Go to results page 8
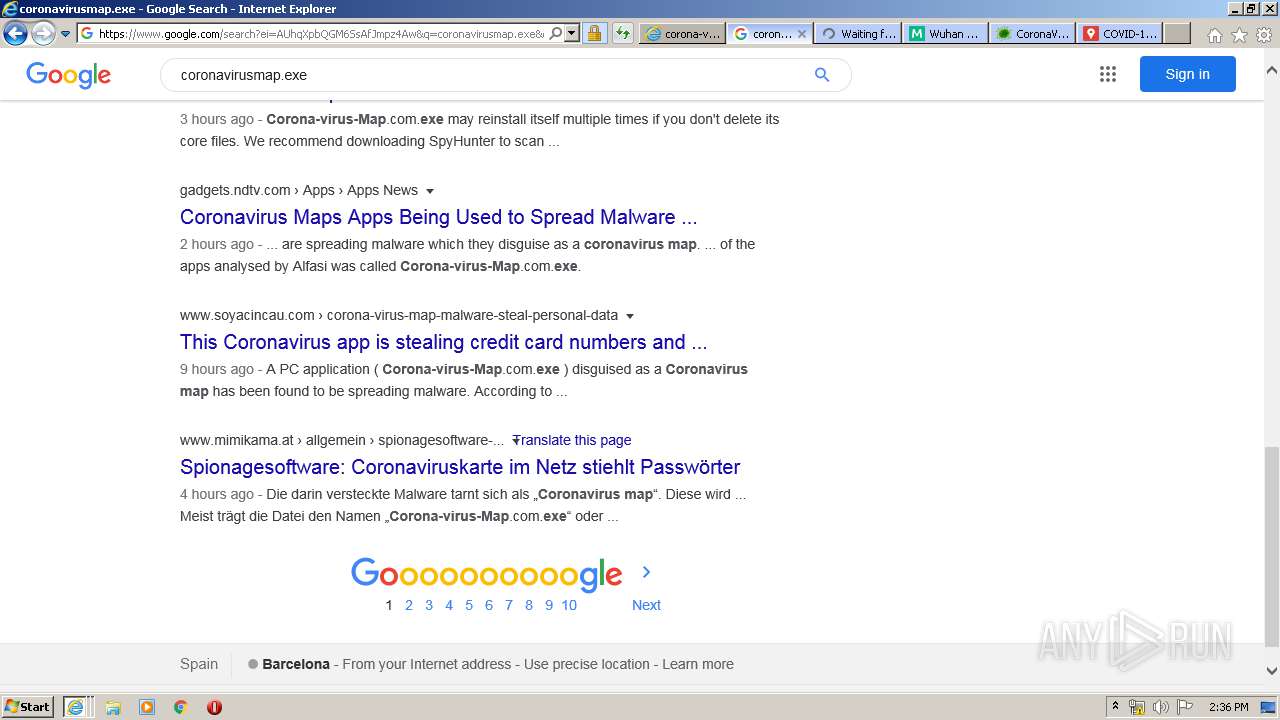Image resolution: width=1280 pixels, height=720 pixels. tap(529, 605)
